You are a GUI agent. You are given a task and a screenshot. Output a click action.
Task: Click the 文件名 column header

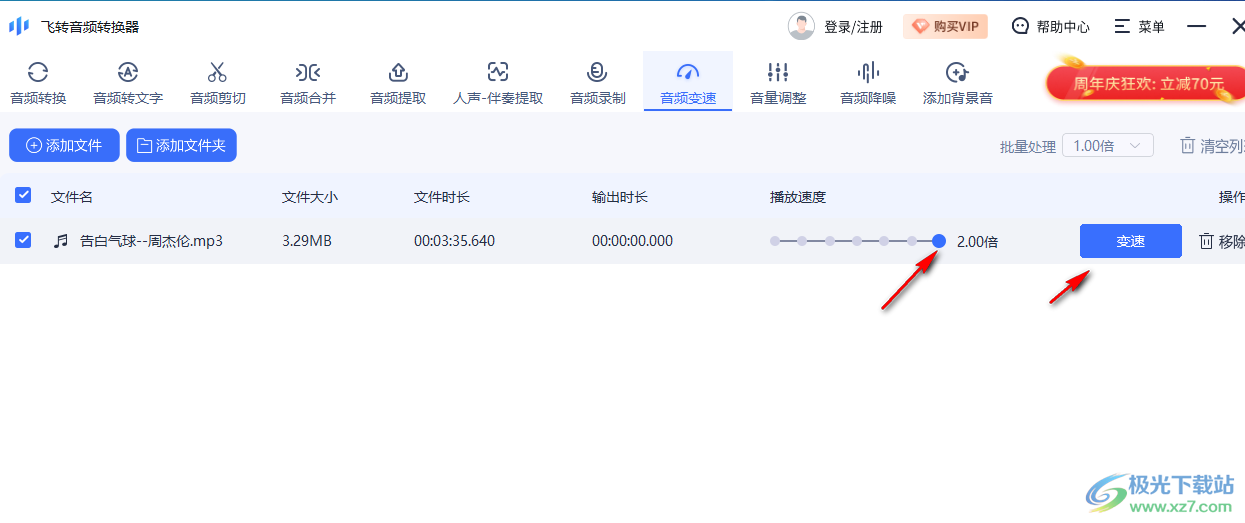pos(72,197)
